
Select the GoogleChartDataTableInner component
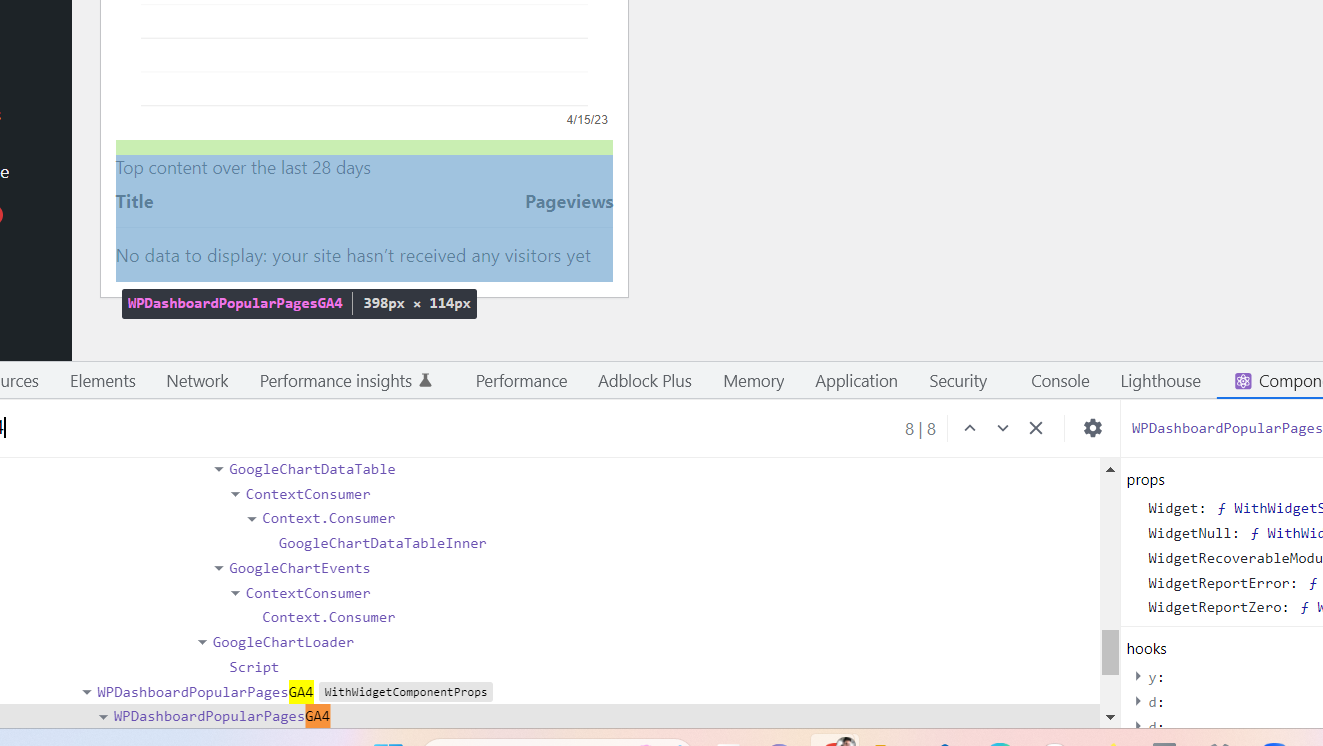382,542
